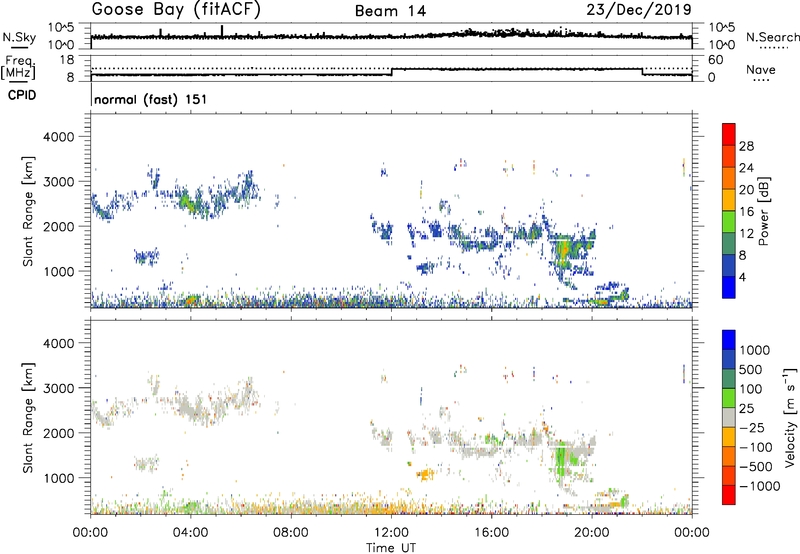Image resolution: width=800 pixels, height=554 pixels.
Task: Click the "20" Power colorbar tick label
Action: coord(746,190)
